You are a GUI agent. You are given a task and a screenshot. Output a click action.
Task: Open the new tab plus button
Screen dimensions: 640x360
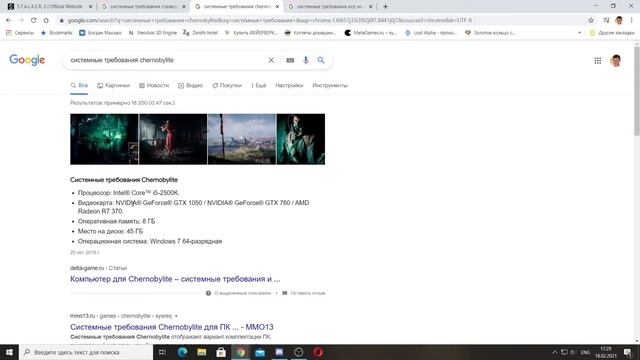click(x=385, y=7)
